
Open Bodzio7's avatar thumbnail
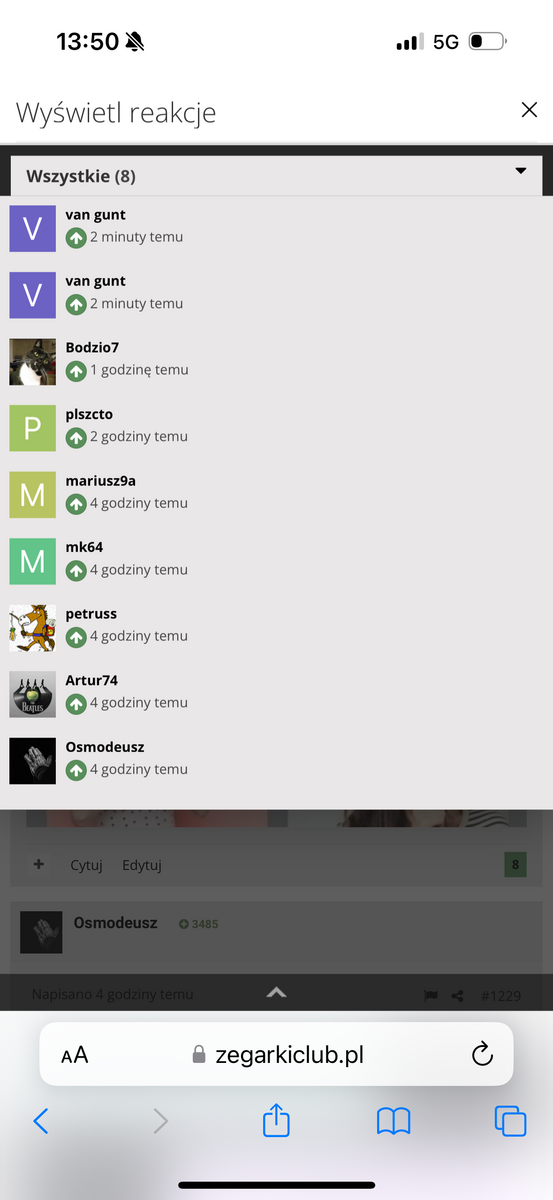pyautogui.click(x=32, y=361)
